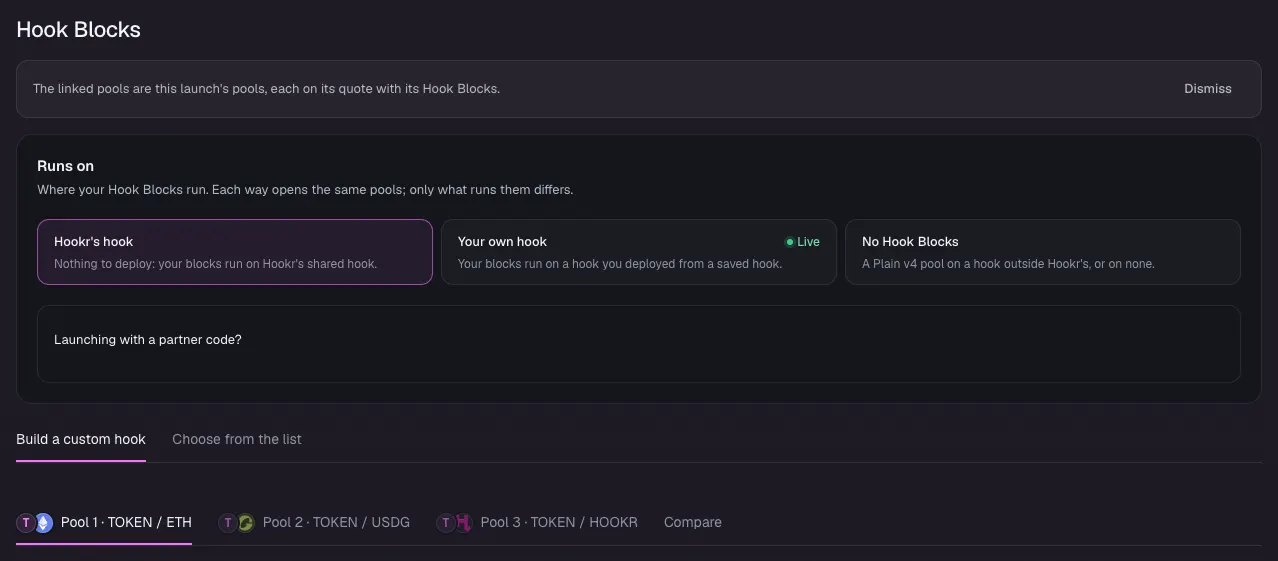Click text 'A Plain v4 pool on a hook outside Hookr's, or on none.'
This screenshot has height=561, width=1278.
(x=1008, y=264)
